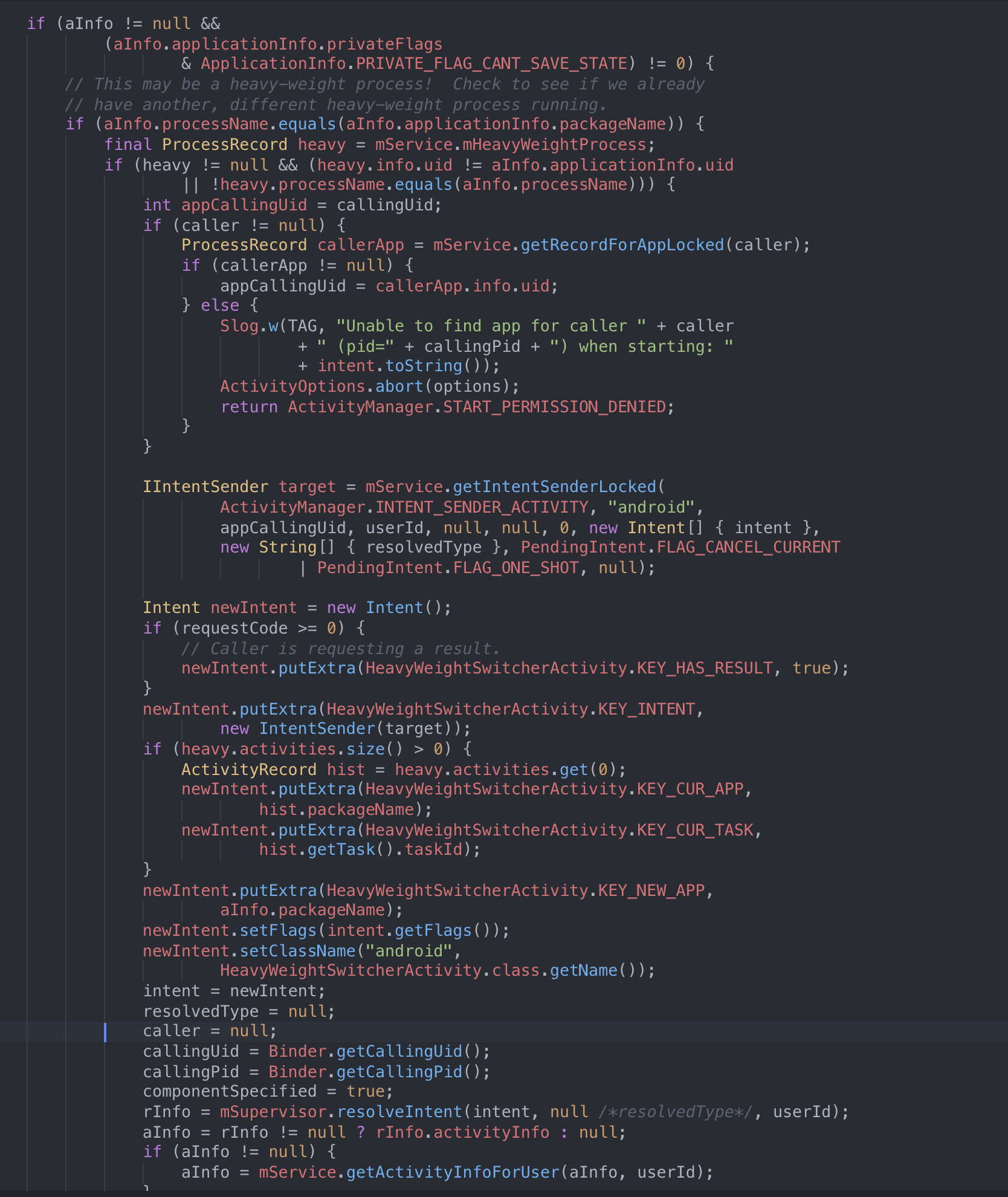Click 'appCallingUid = callerApp.info.uid;' assignment

pyautogui.click(x=389, y=286)
